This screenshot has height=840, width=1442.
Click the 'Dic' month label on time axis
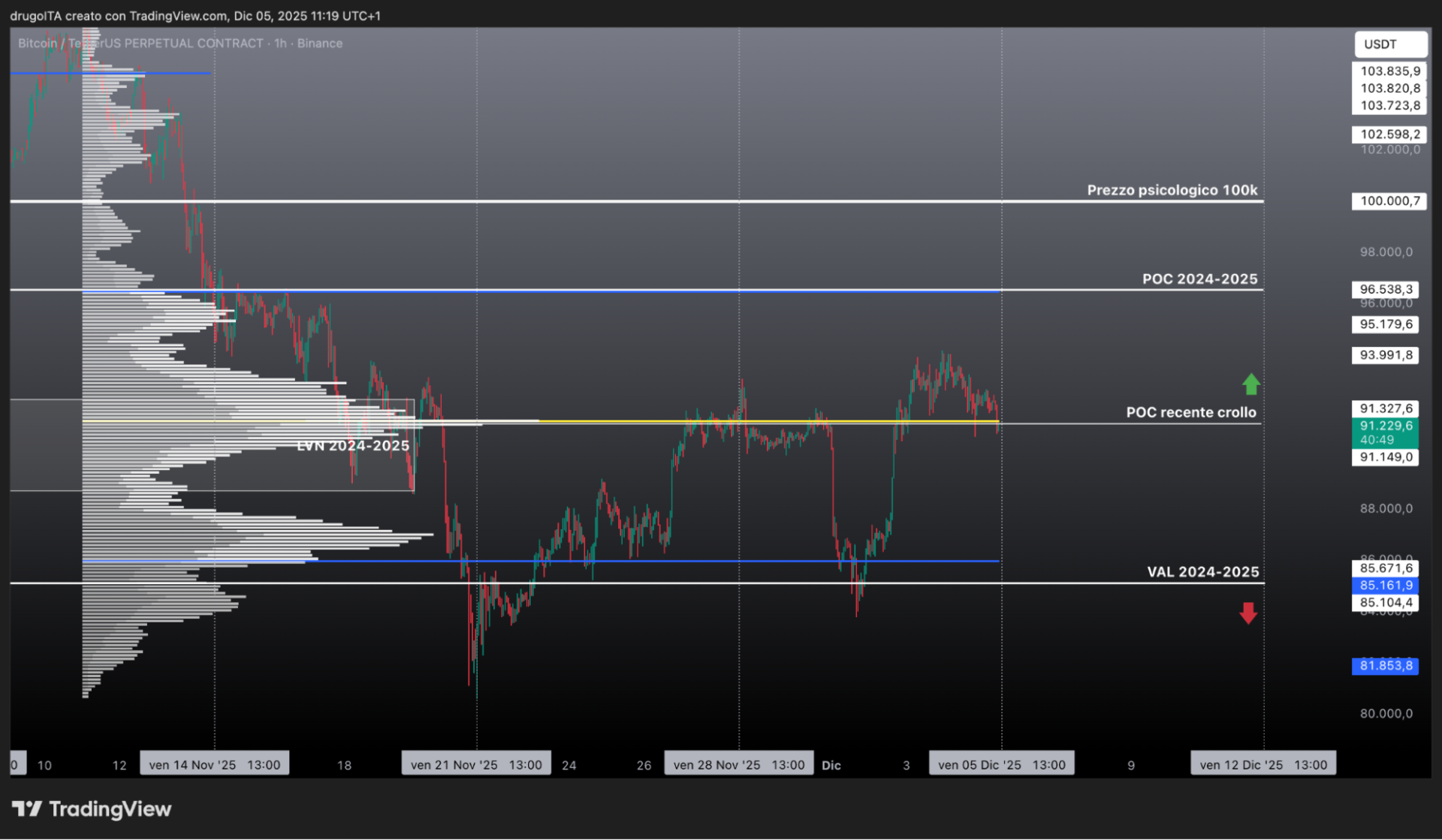point(831,766)
